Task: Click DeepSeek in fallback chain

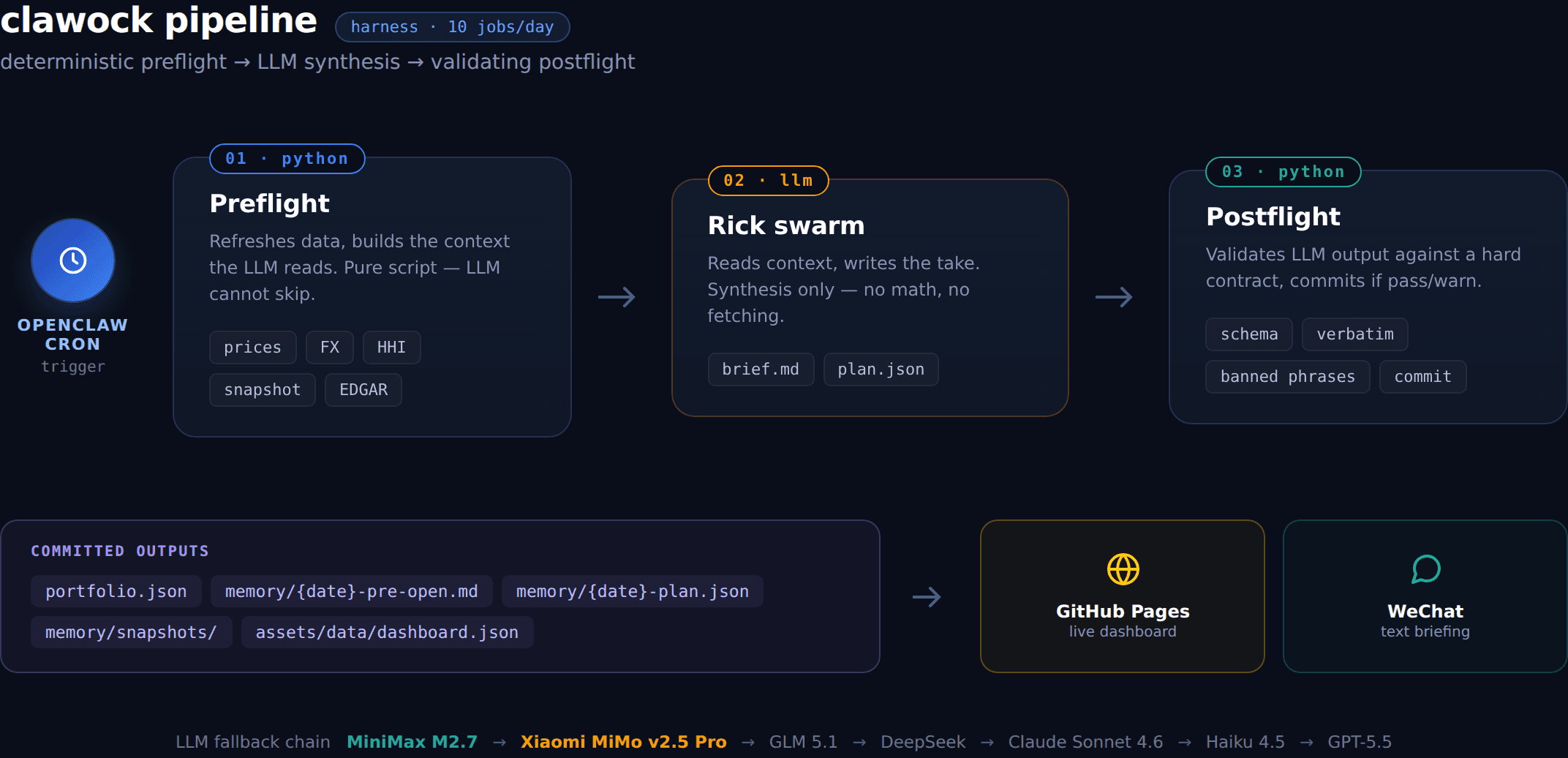Action: click(923, 742)
